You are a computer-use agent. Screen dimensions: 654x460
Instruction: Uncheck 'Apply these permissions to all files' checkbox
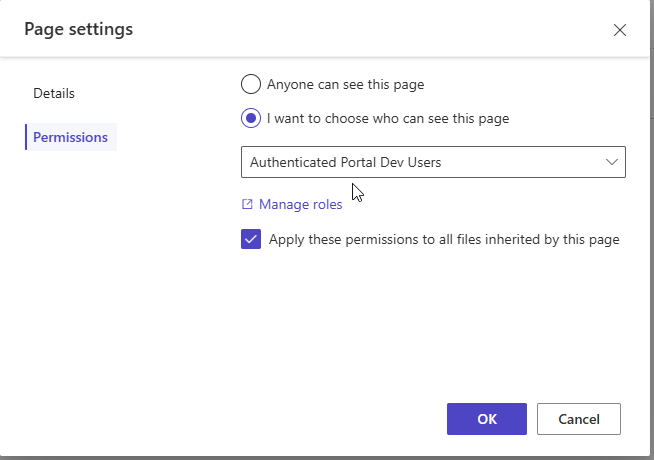coord(251,240)
